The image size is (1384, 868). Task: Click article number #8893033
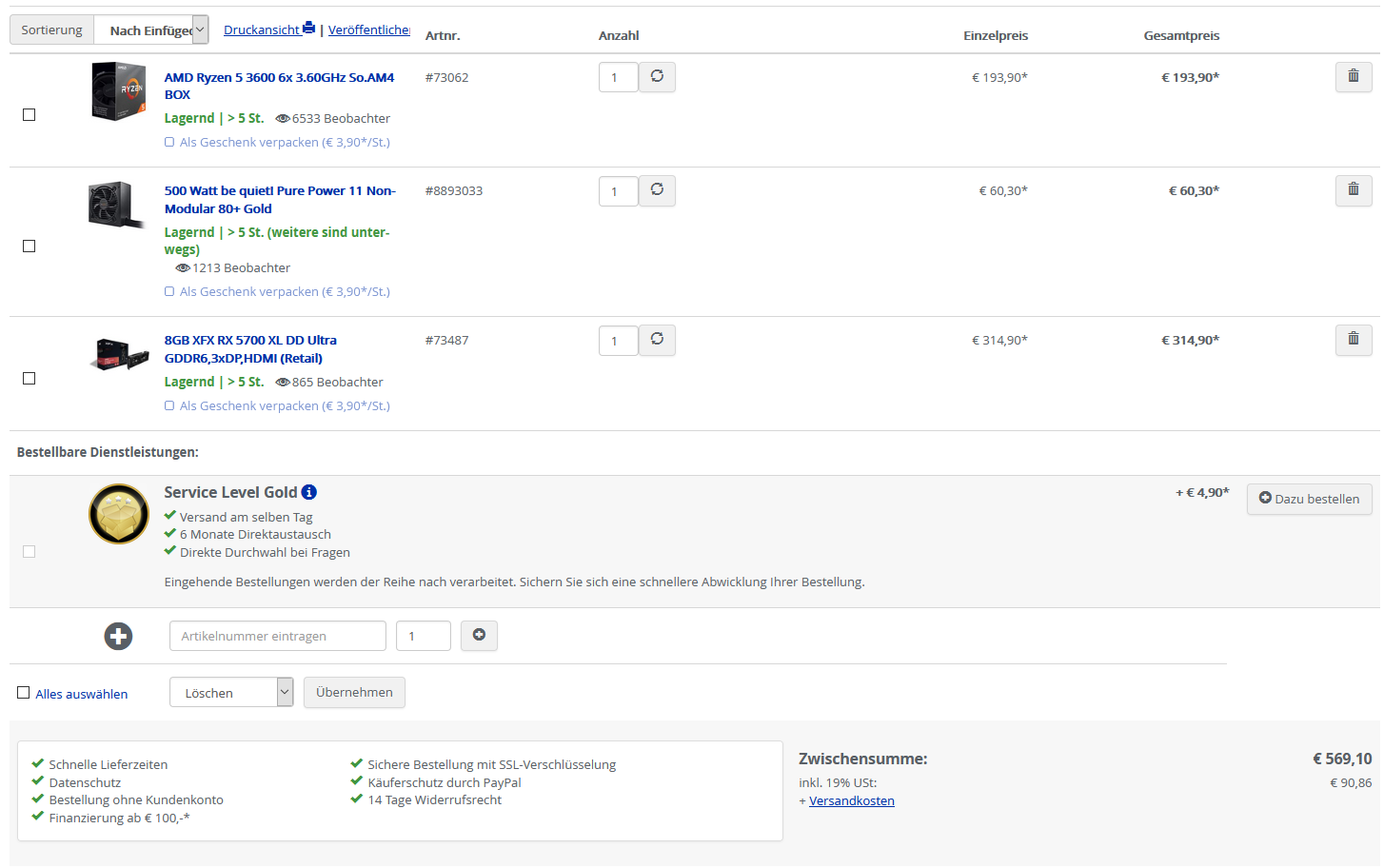[454, 190]
